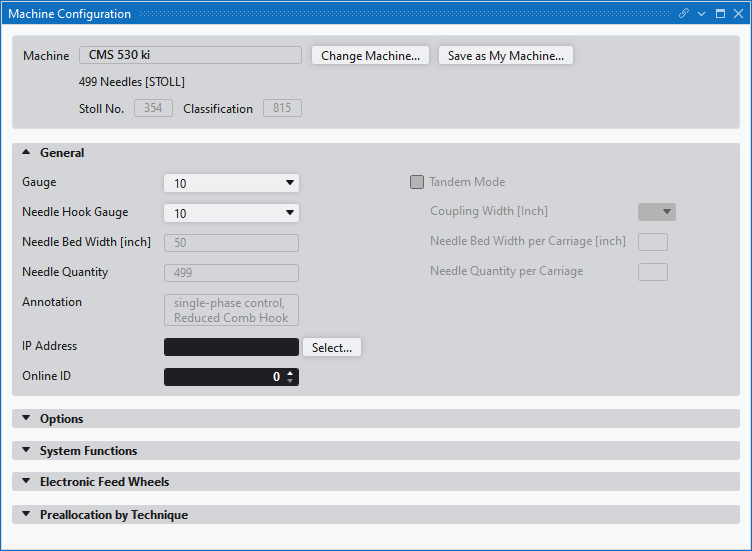Open the panel options chevron in the title bar
Viewport: 752px width, 551px height.
pyautogui.click(x=702, y=14)
